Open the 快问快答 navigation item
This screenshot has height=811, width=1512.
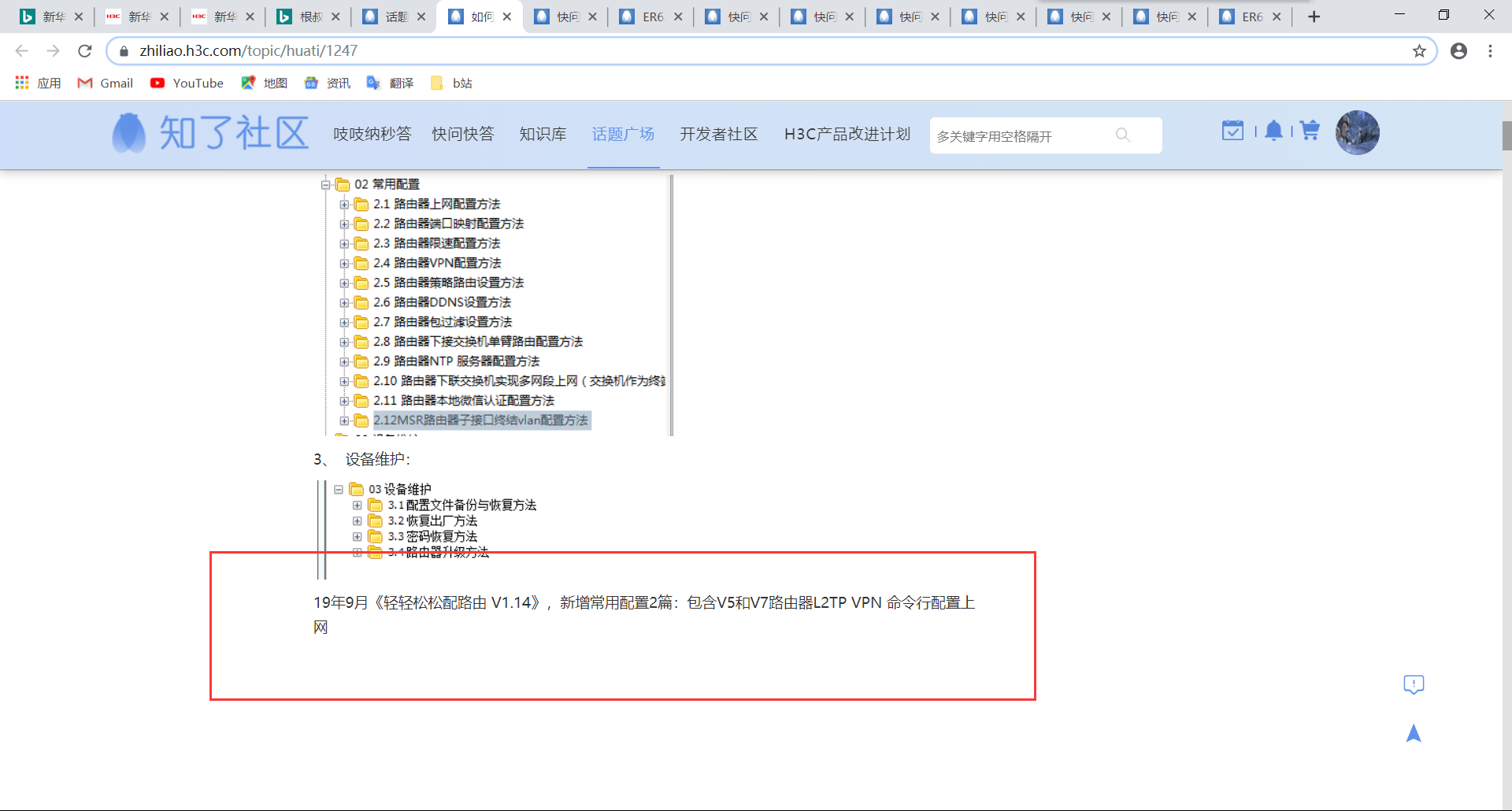pos(463,134)
